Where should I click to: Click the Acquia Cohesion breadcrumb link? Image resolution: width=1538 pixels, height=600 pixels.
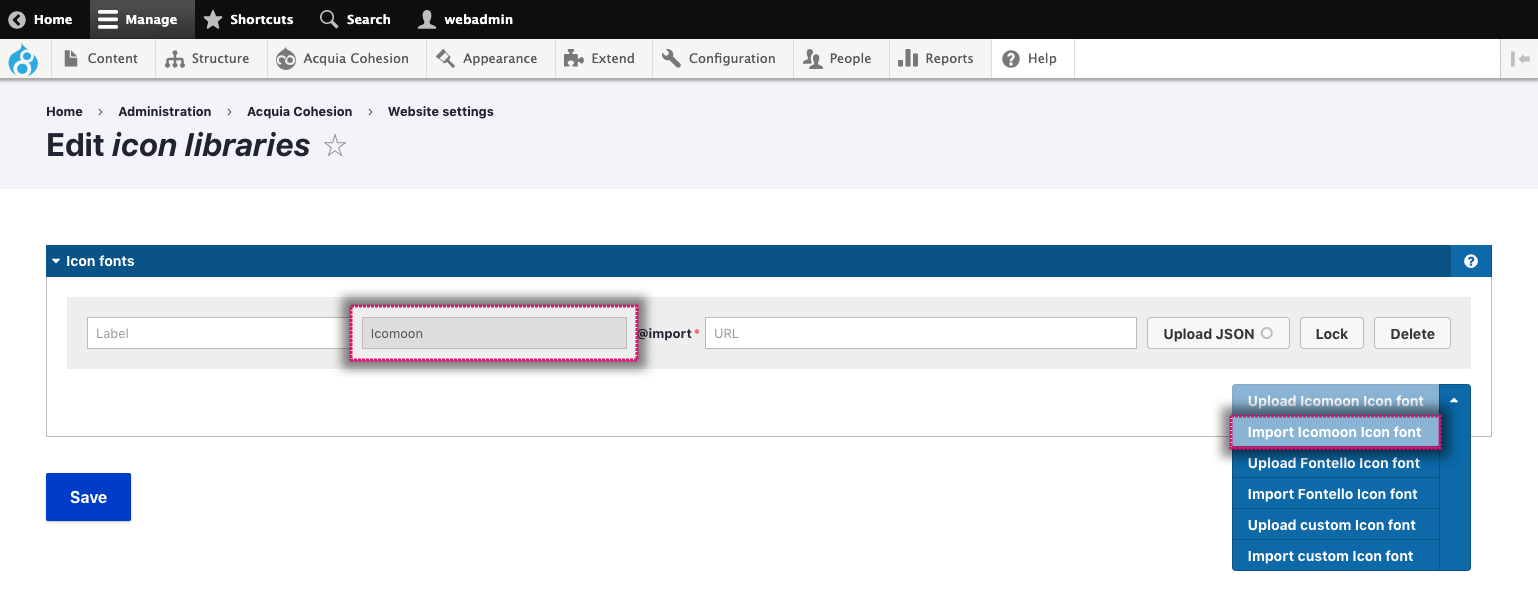tap(300, 111)
